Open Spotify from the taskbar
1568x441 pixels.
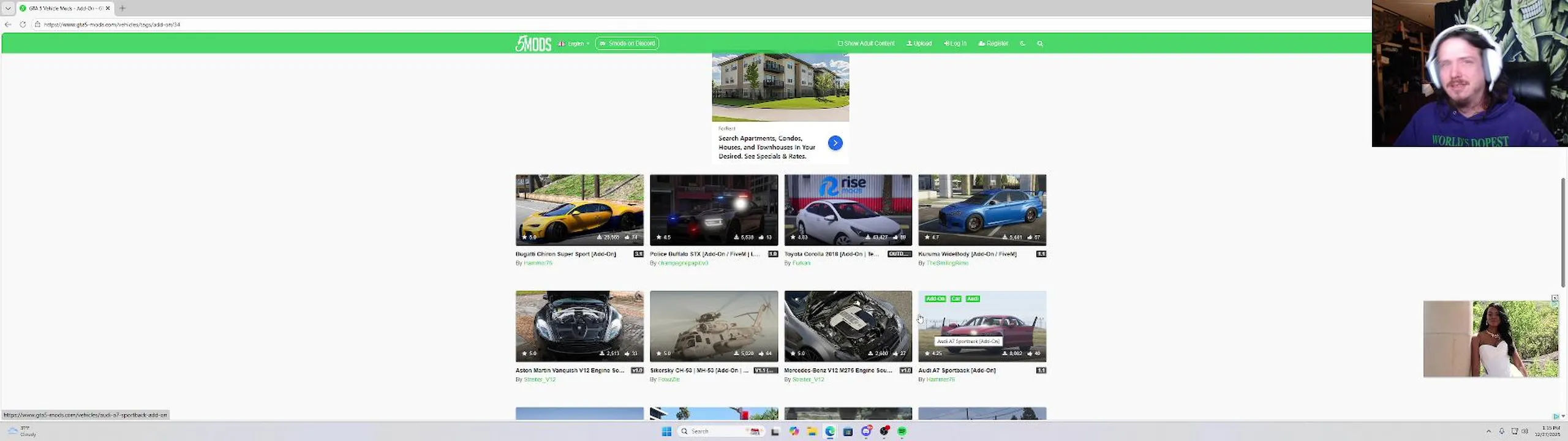point(902,431)
